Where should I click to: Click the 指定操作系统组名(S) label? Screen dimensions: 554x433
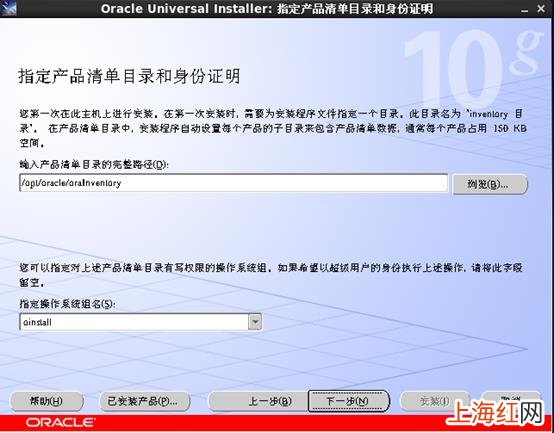(x=67, y=304)
